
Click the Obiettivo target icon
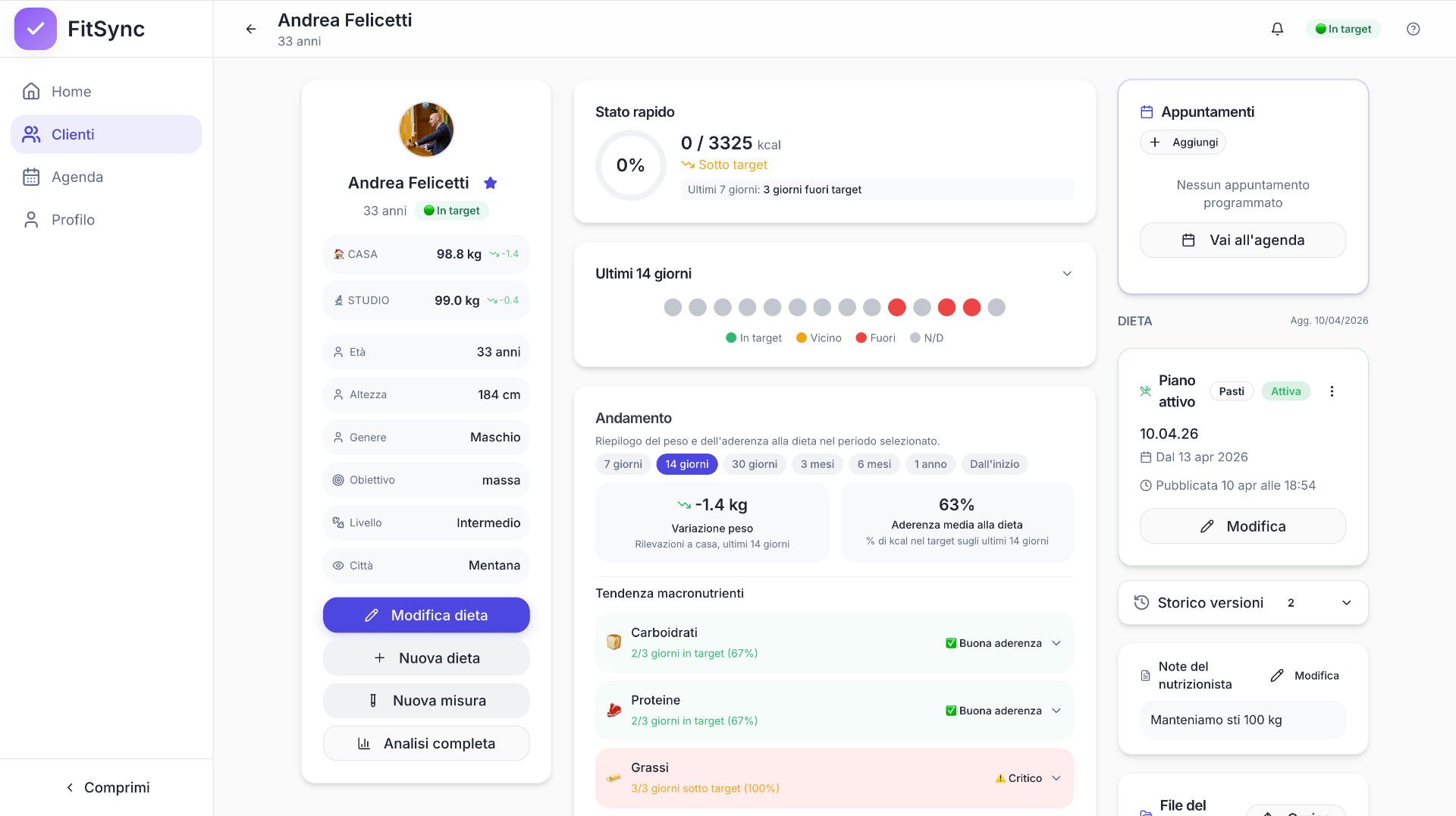coord(338,480)
